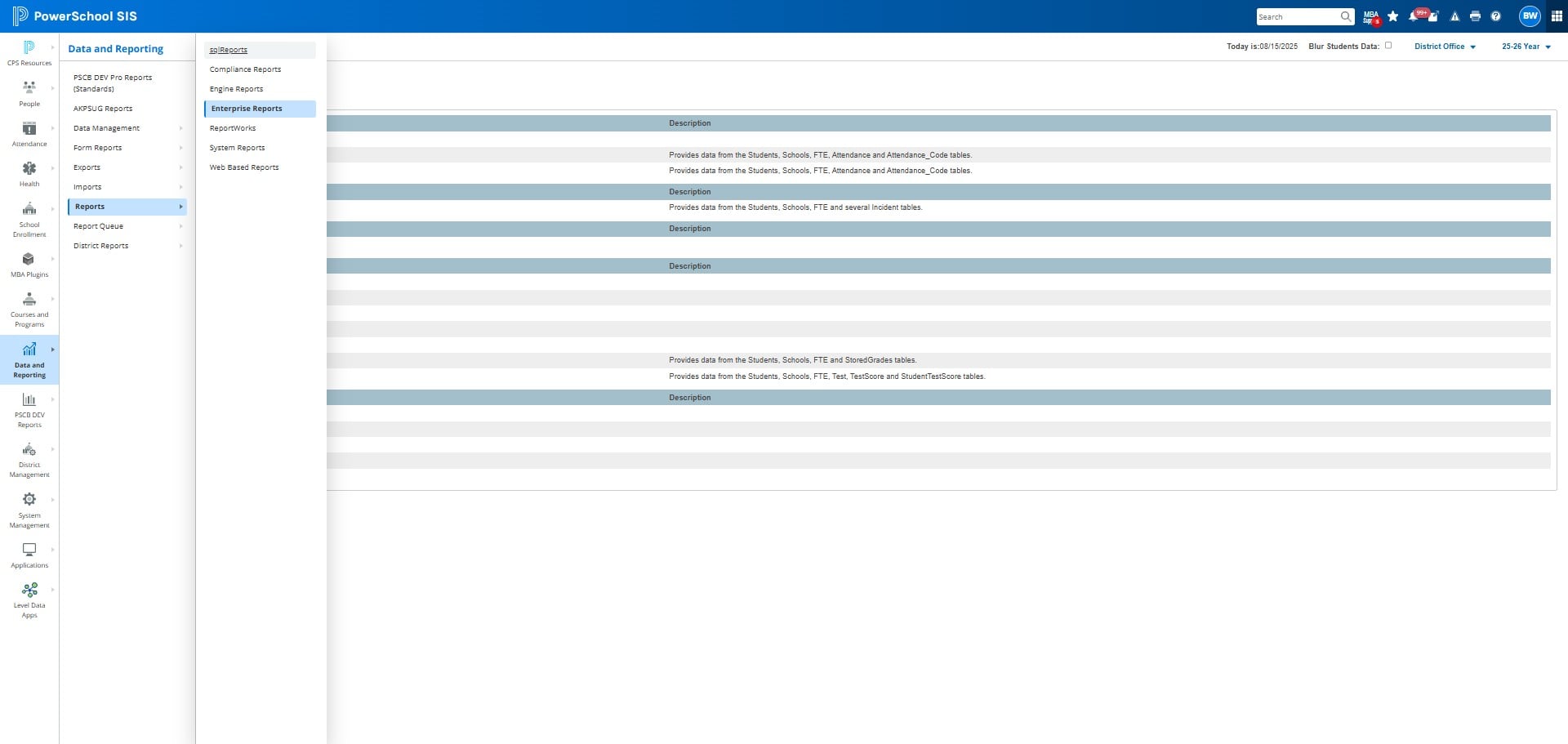Open System Management gear icon

click(29, 499)
